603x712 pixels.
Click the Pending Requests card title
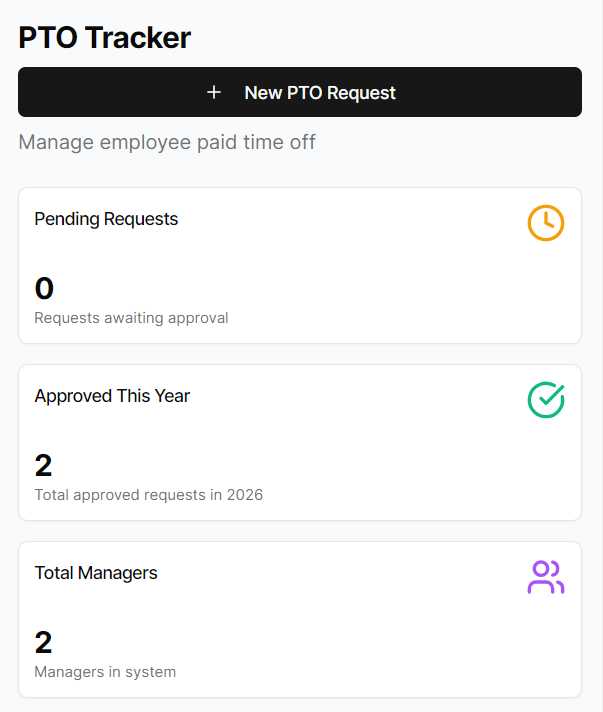click(106, 219)
